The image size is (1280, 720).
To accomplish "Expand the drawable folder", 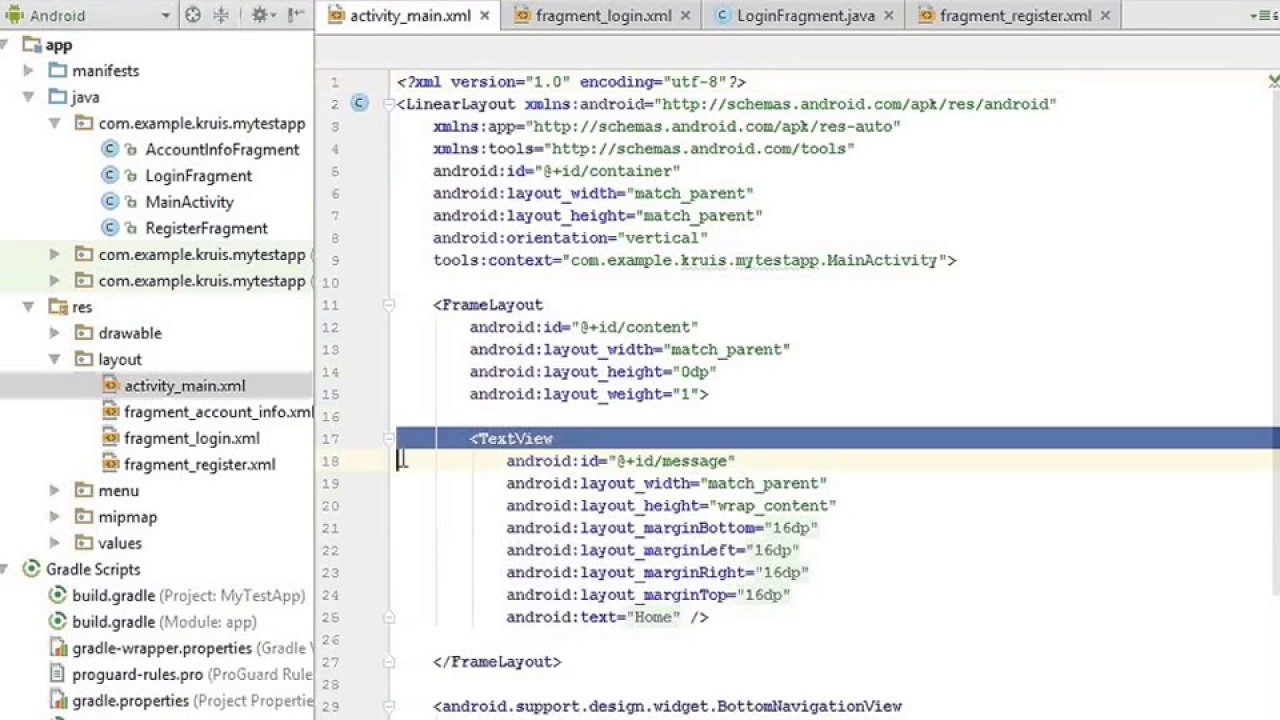I will [x=55, y=333].
